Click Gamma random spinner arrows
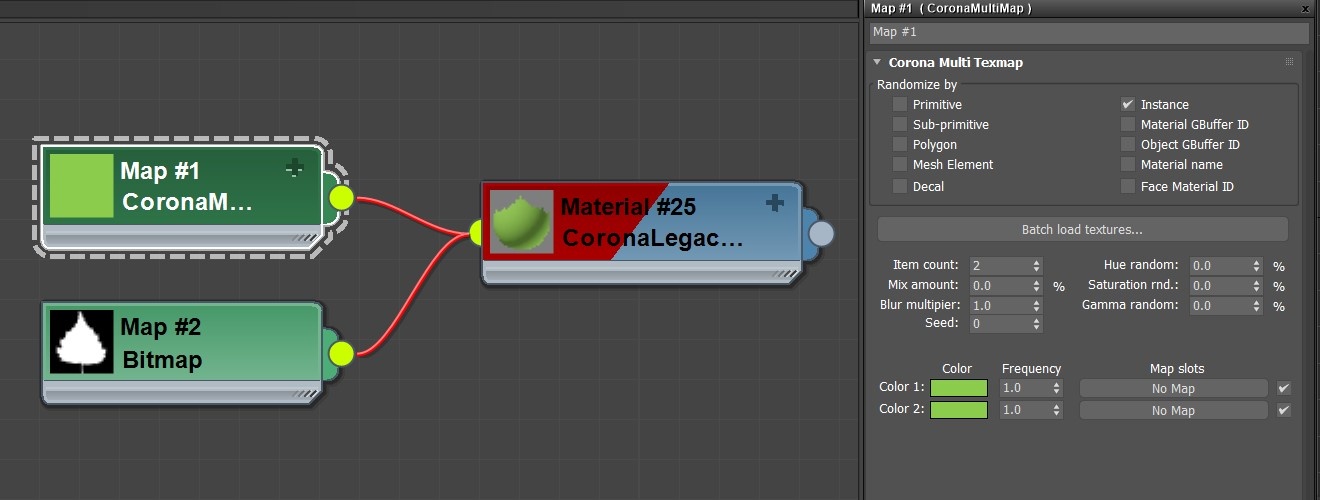The width and height of the screenshot is (1320, 500). pos(1256,306)
